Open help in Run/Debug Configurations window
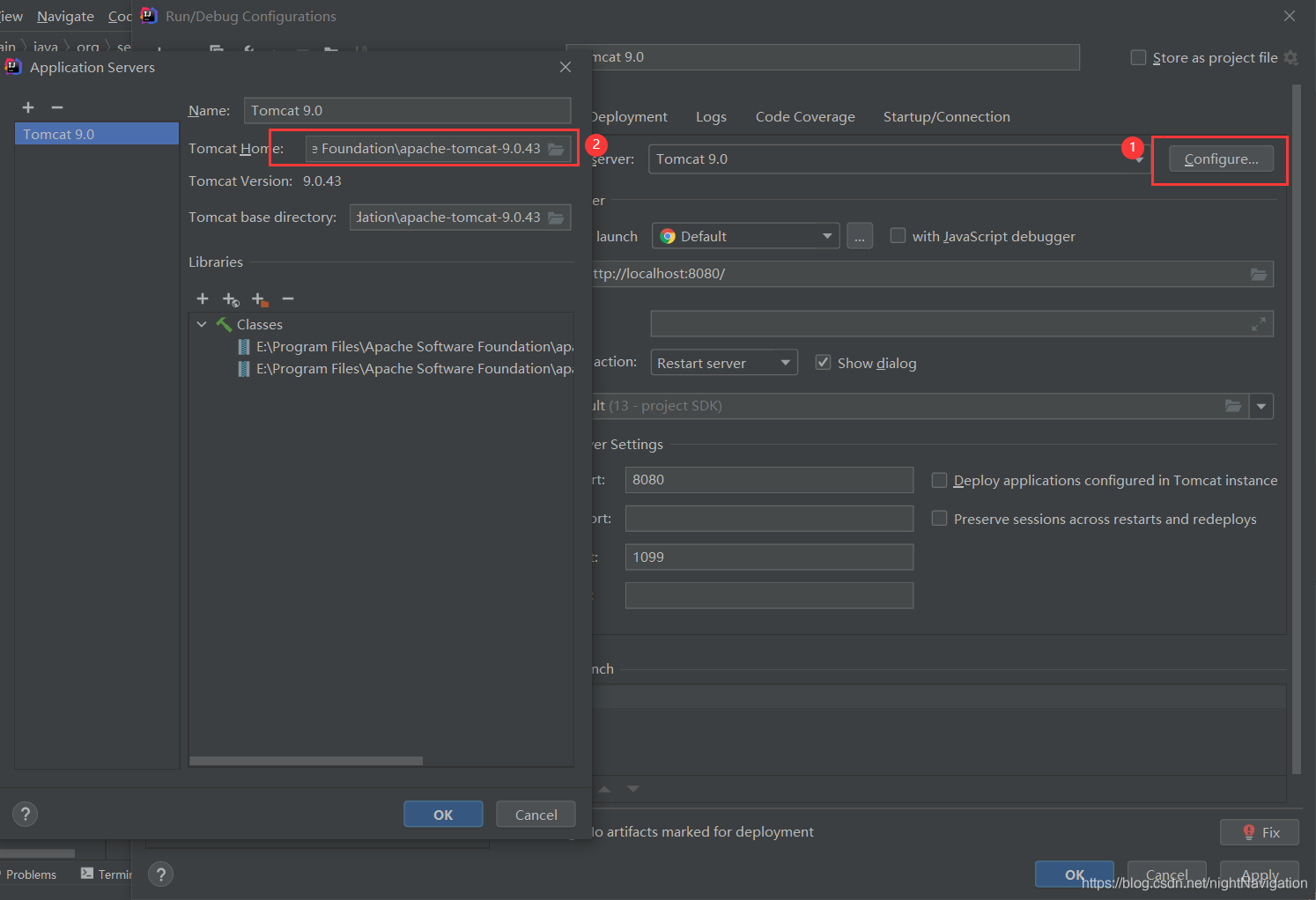This screenshot has height=900, width=1316. point(160,874)
